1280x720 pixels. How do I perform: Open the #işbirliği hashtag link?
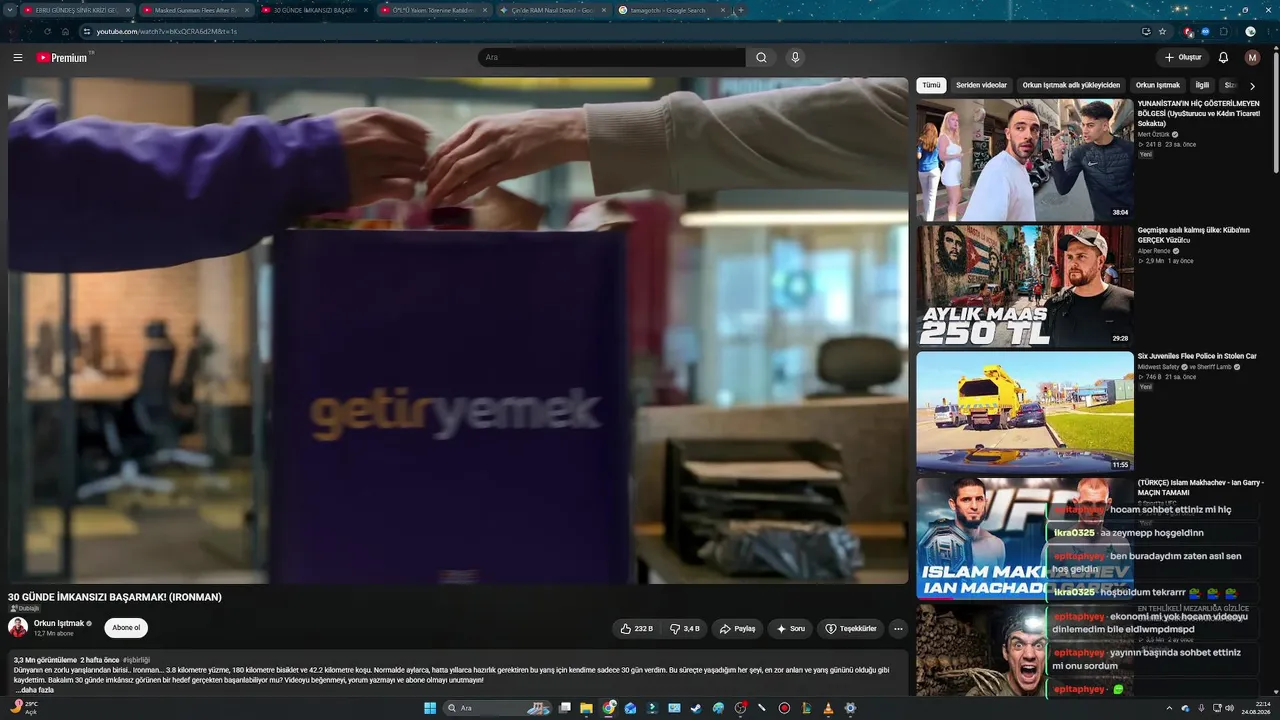pos(136,660)
